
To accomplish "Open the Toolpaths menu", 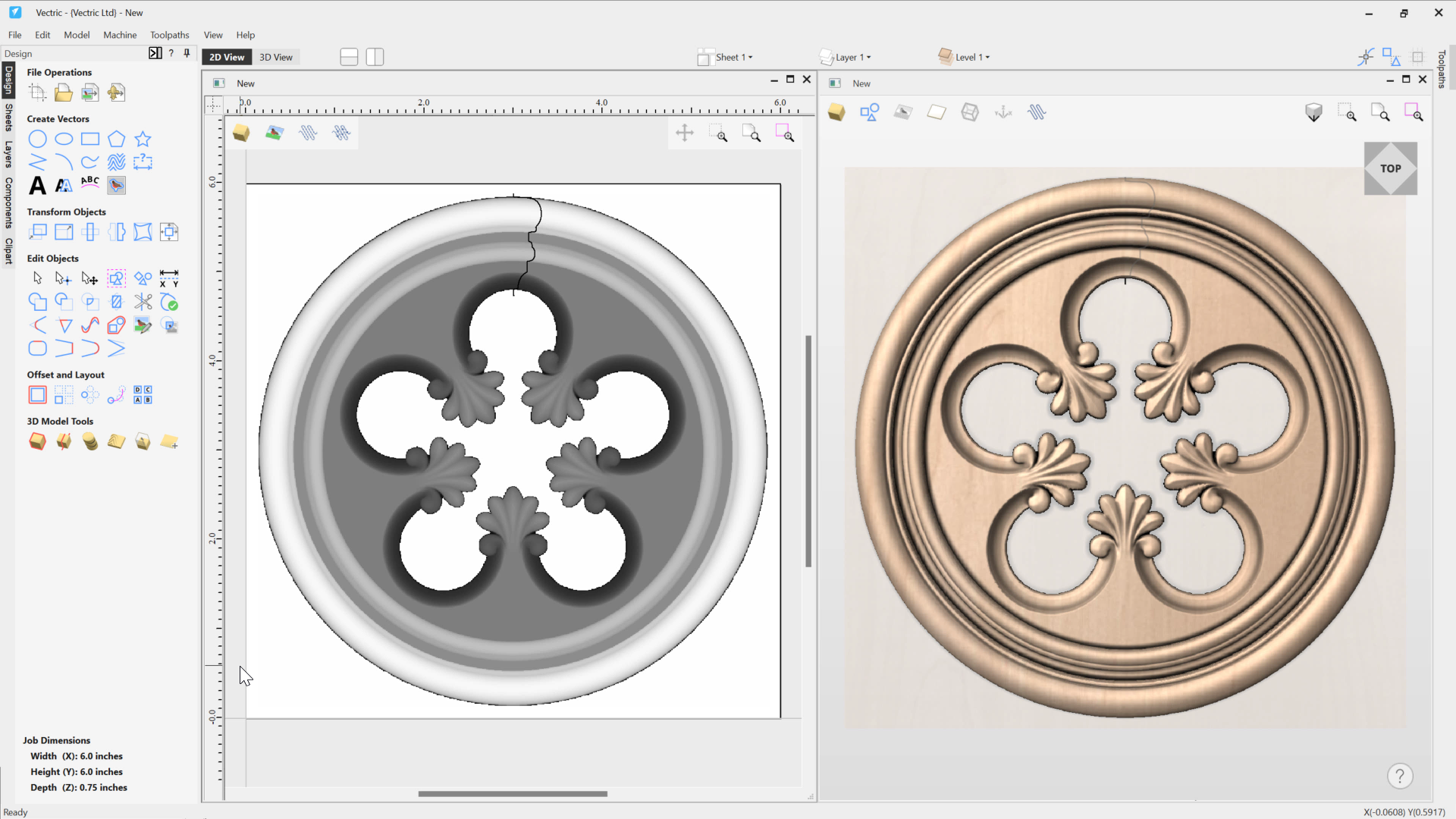I will click(169, 35).
